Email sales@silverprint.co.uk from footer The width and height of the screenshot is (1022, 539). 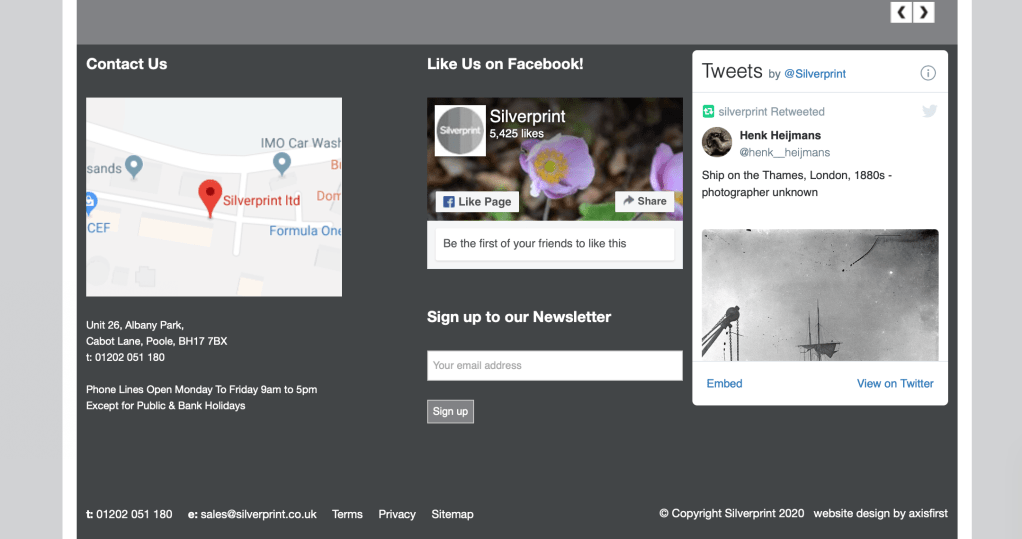258,514
